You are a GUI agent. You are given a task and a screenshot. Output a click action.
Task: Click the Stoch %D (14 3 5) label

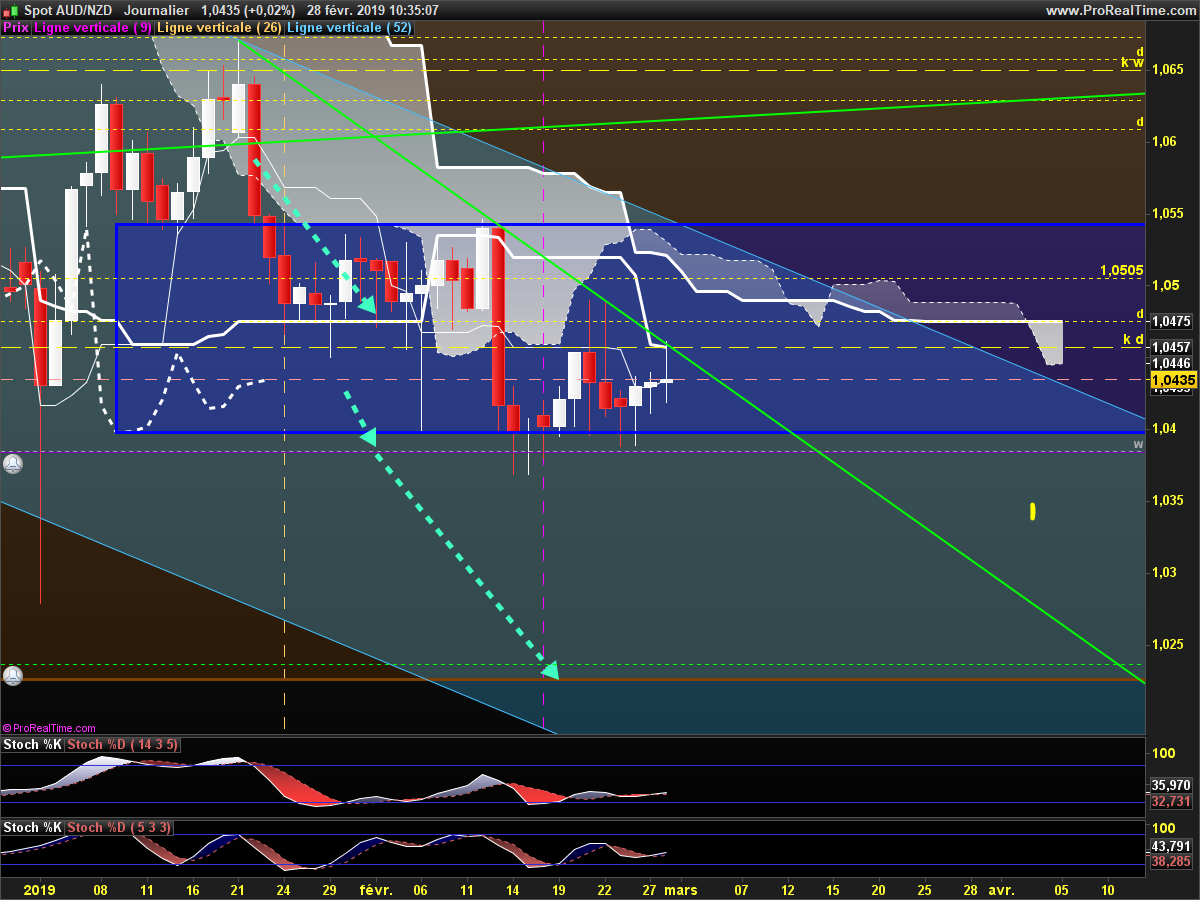(123, 745)
